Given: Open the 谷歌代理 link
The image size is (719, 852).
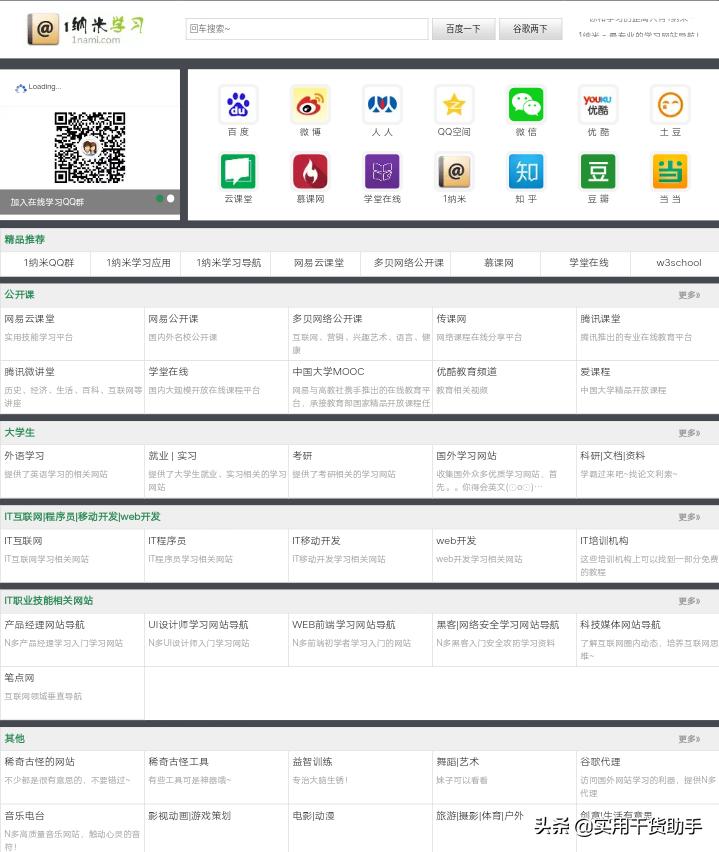Looking at the screenshot, I should (x=600, y=762).
